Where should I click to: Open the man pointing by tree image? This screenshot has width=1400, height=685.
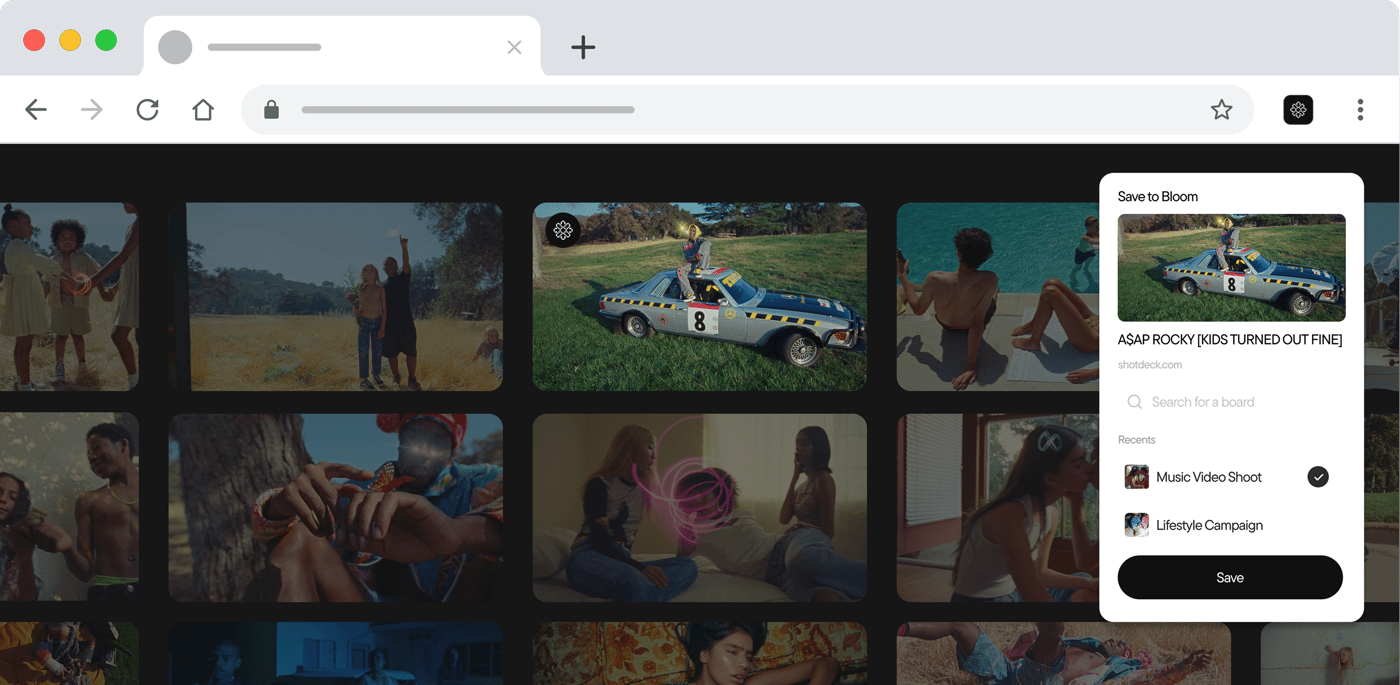(336, 508)
